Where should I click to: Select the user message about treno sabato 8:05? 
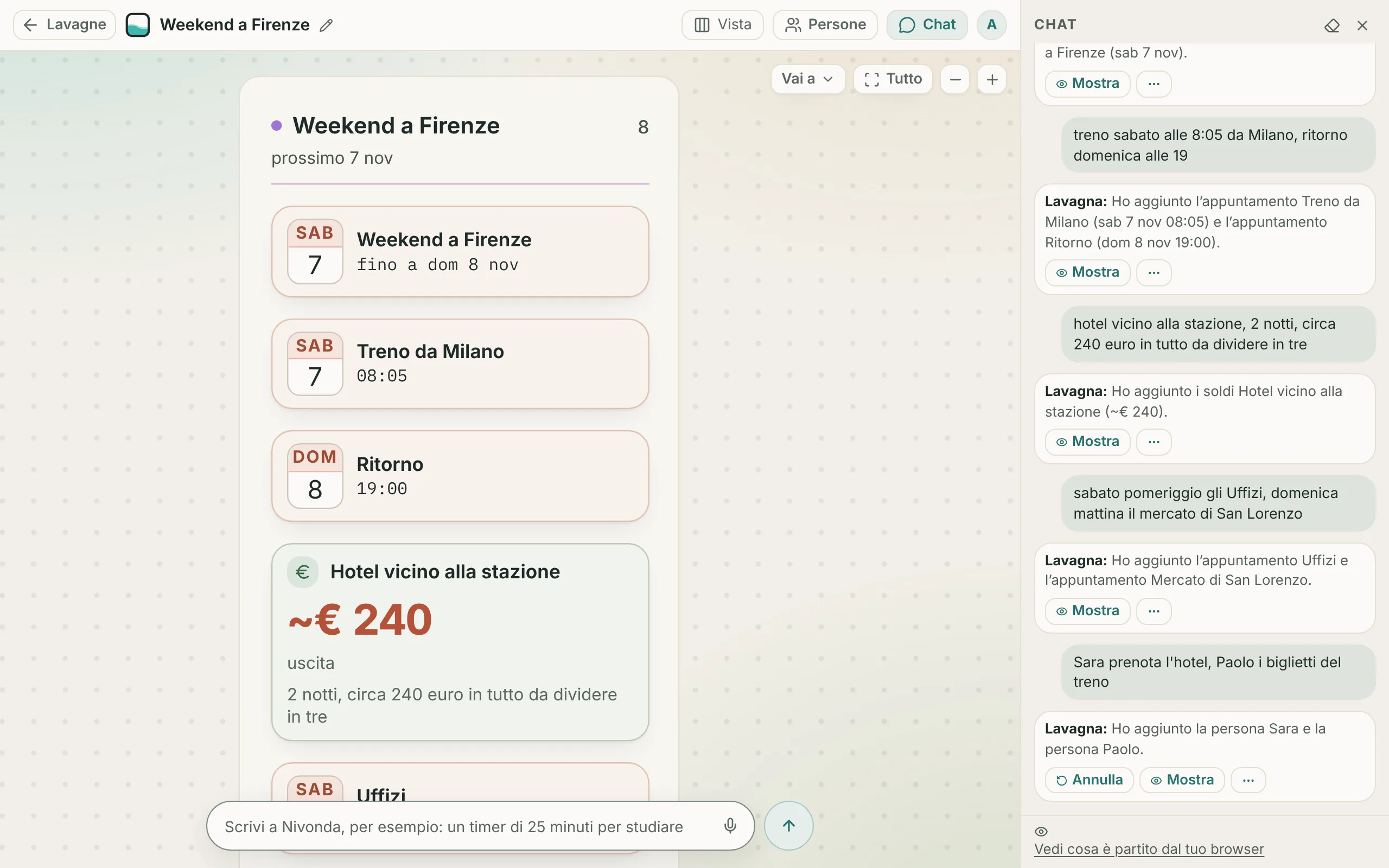1218,145
